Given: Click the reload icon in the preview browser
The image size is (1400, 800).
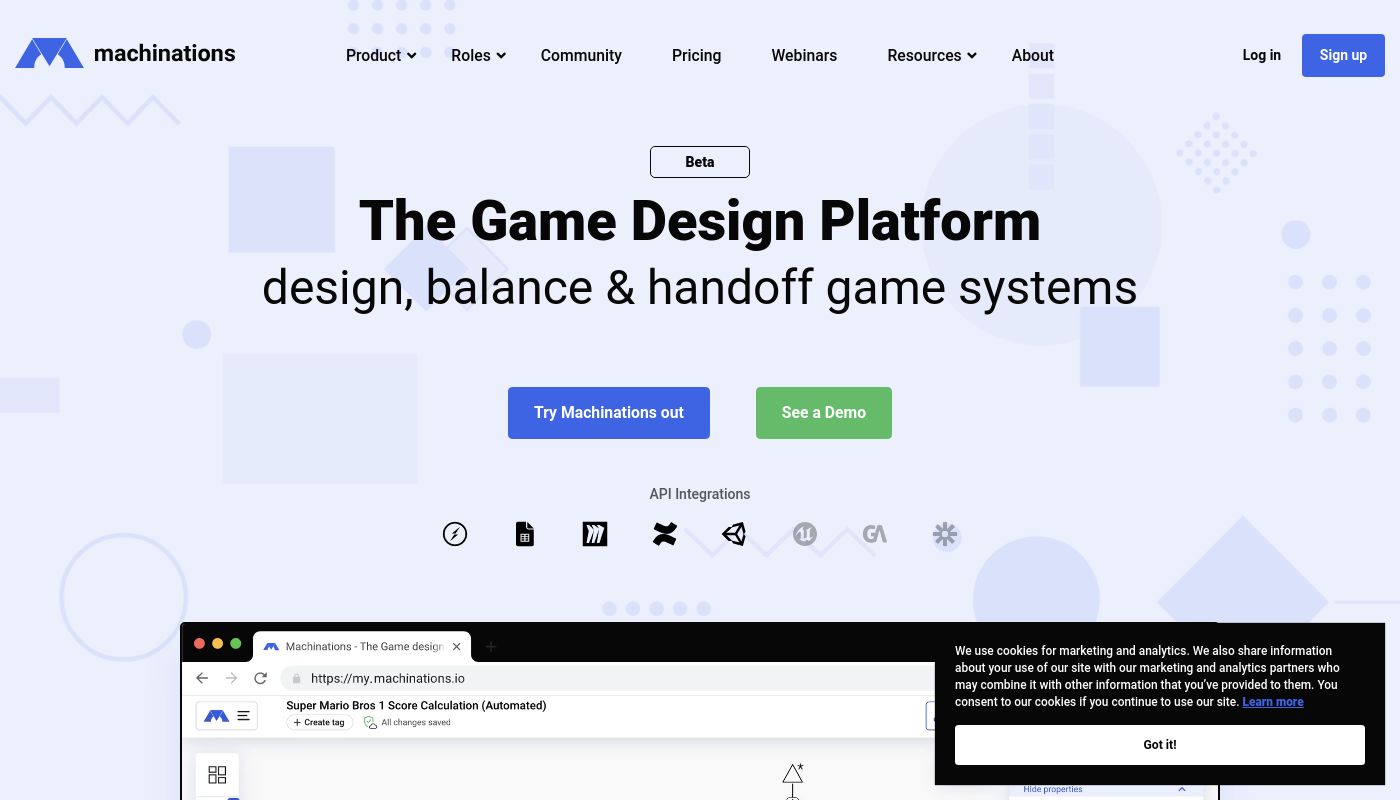Looking at the screenshot, I should point(260,678).
